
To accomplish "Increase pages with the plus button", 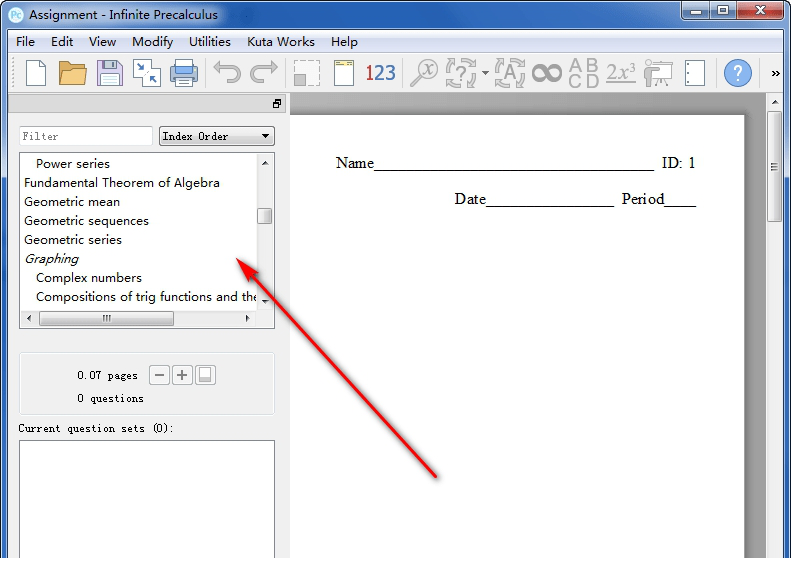I will 182,375.
